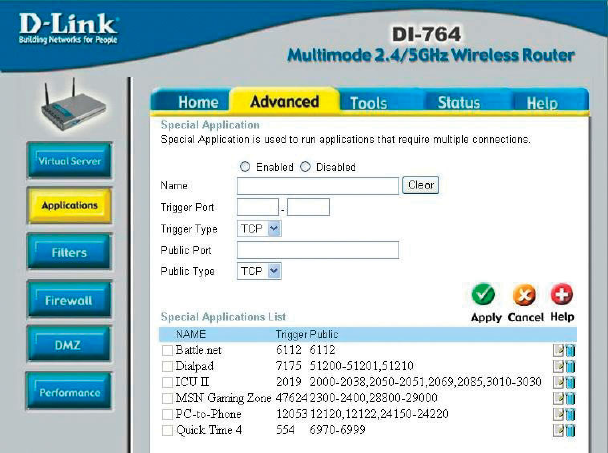608x453 pixels.
Task: Open the Public Type dropdown
Action: [x=259, y=271]
